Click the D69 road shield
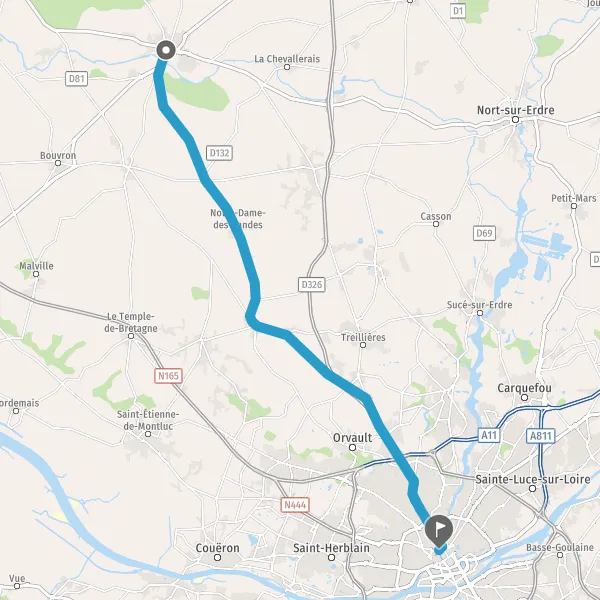The height and width of the screenshot is (600, 600). pyautogui.click(x=484, y=233)
